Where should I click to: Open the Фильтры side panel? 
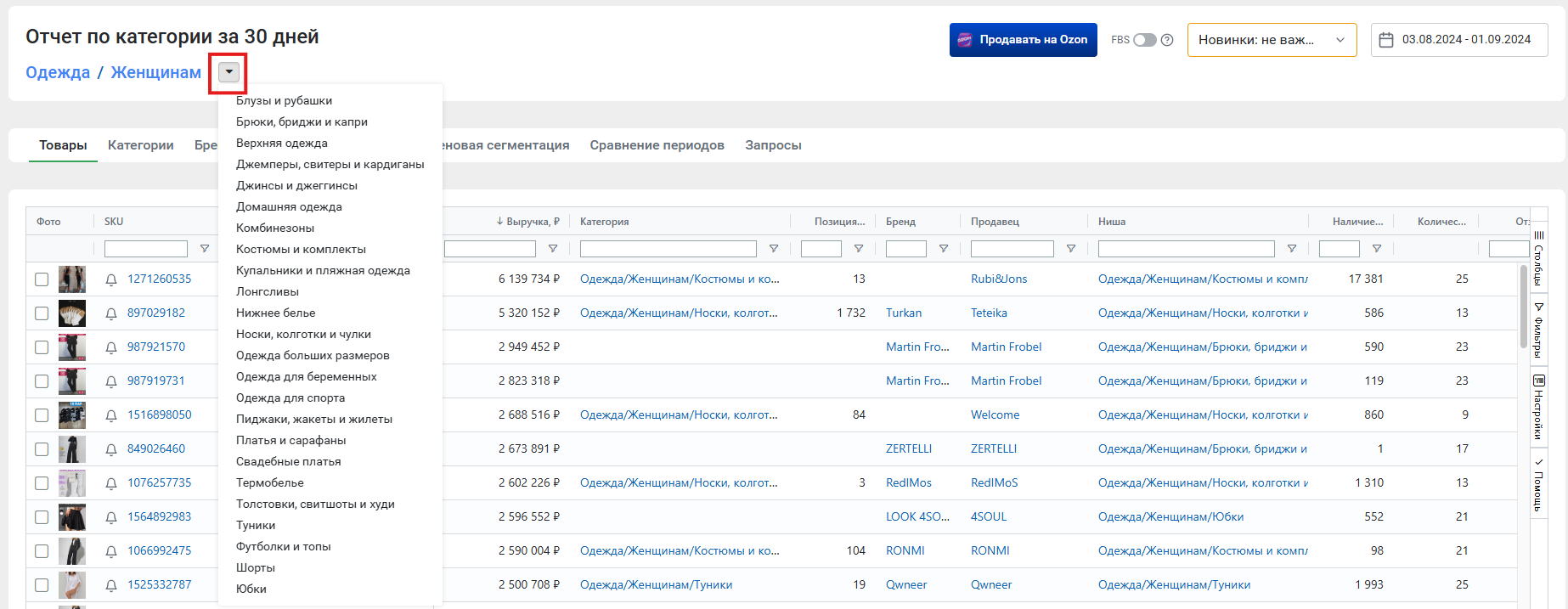[1538, 330]
